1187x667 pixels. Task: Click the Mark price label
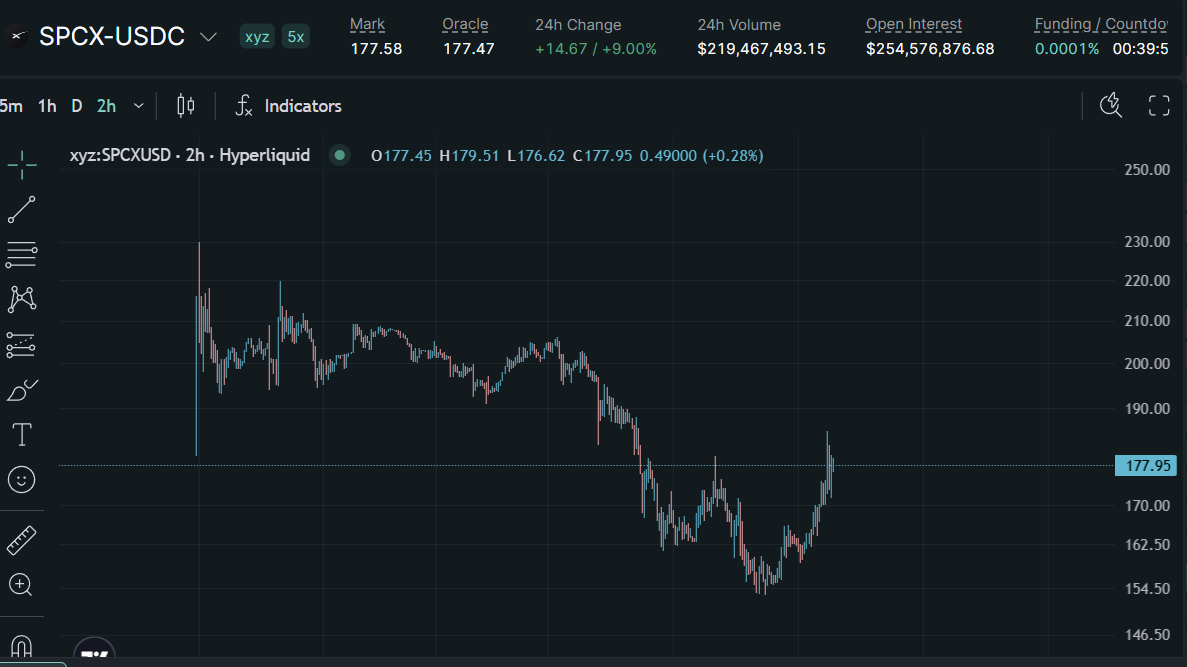point(367,24)
